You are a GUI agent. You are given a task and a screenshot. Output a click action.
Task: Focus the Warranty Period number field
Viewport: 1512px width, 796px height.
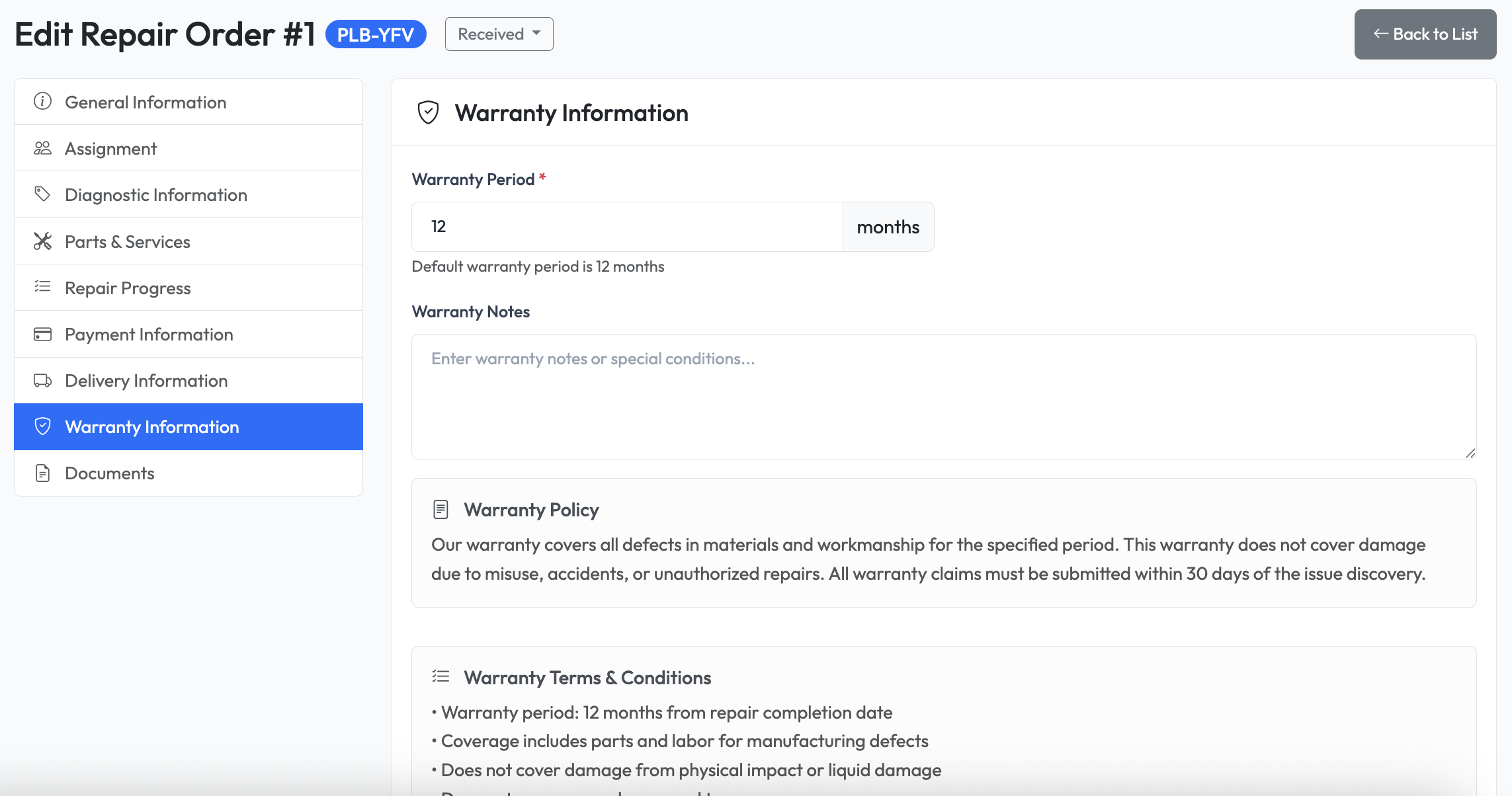pyautogui.click(x=626, y=227)
